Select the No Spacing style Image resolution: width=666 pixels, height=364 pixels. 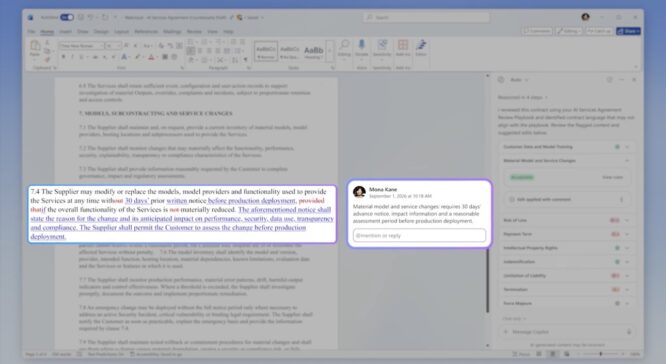point(290,51)
